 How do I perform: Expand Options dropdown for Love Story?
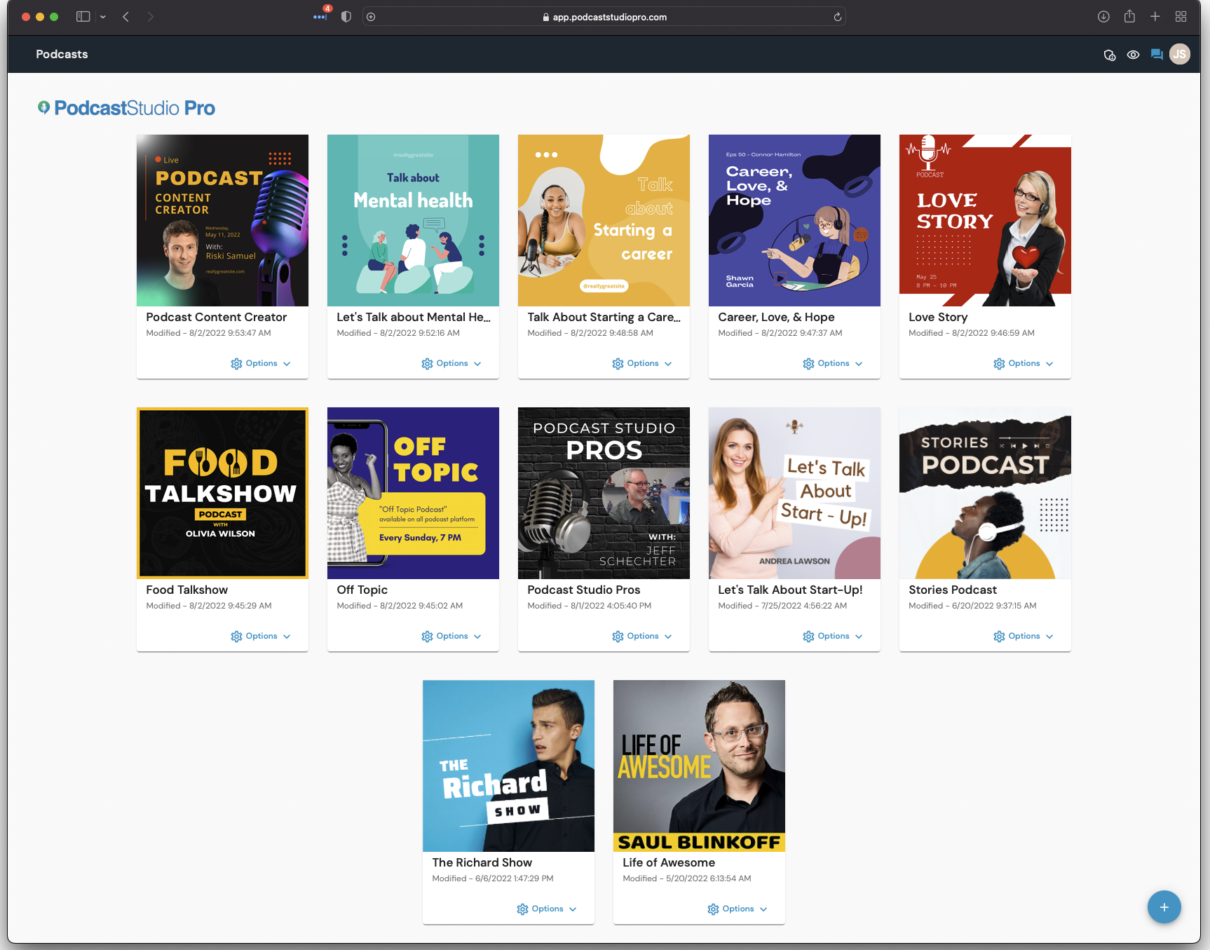1022,363
